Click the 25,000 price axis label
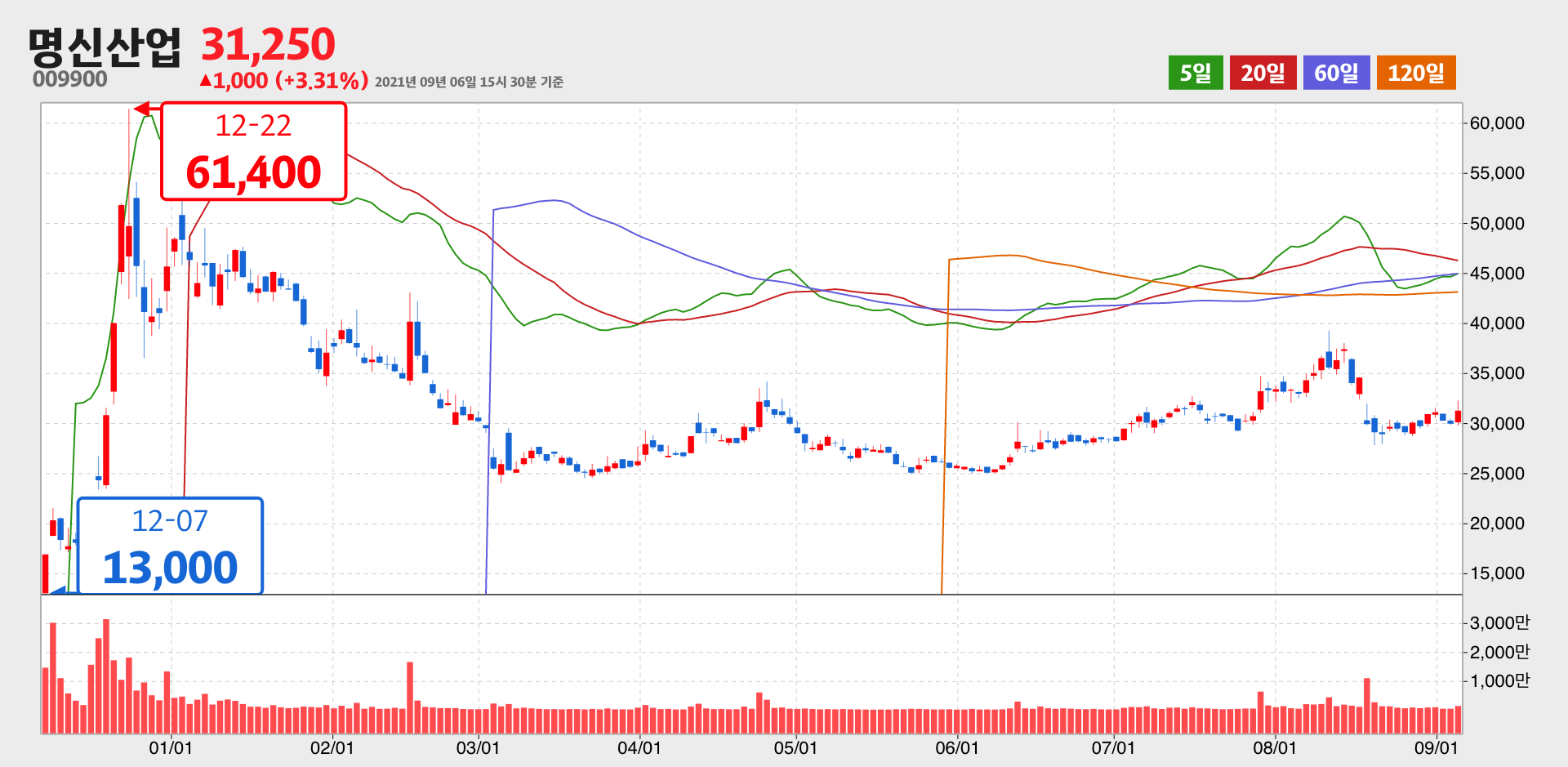This screenshot has width=1568, height=767. coord(1497,474)
